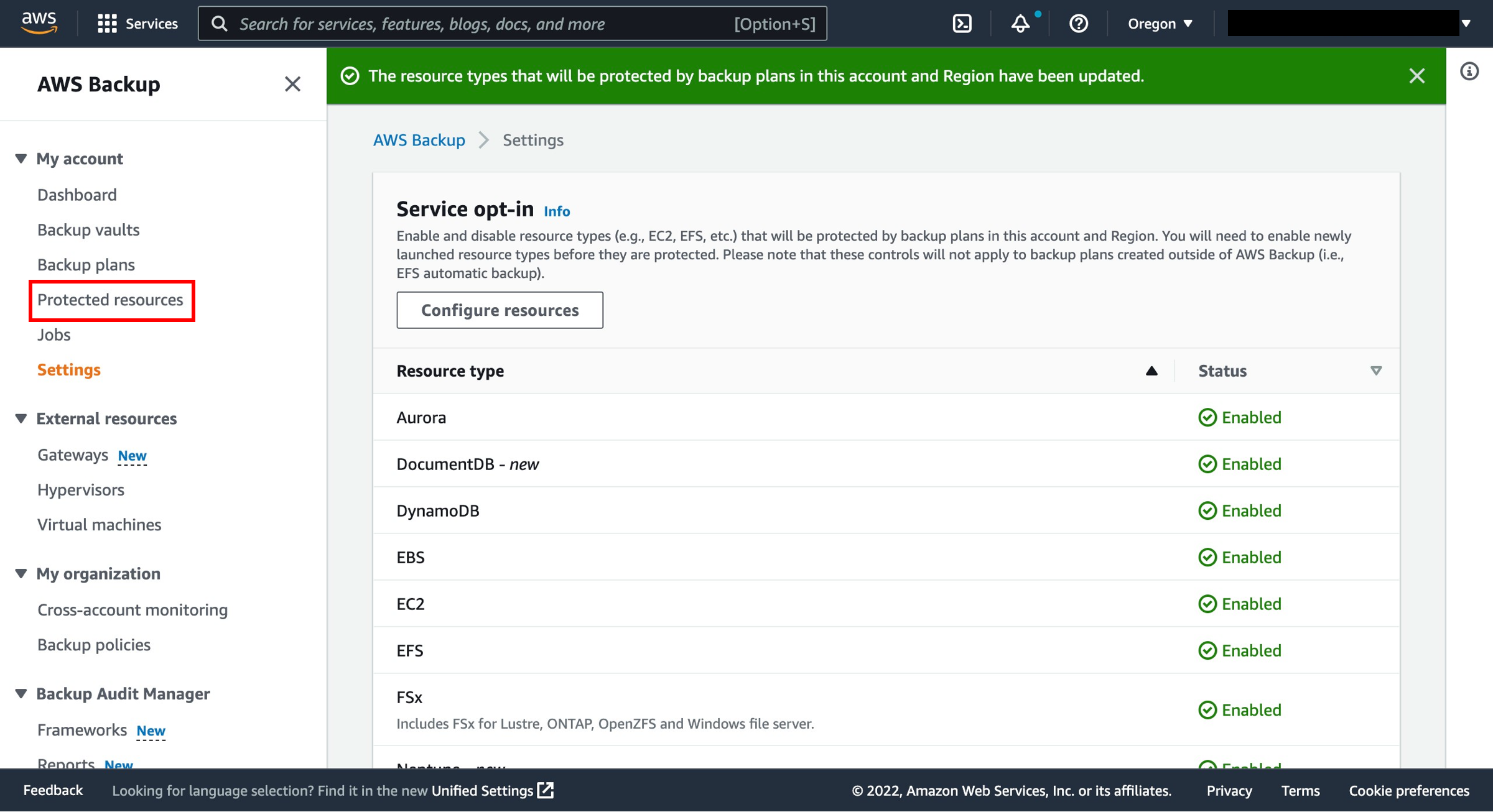Collapse the External resources section
Screen dimensions: 1493x812
[x=21, y=418]
